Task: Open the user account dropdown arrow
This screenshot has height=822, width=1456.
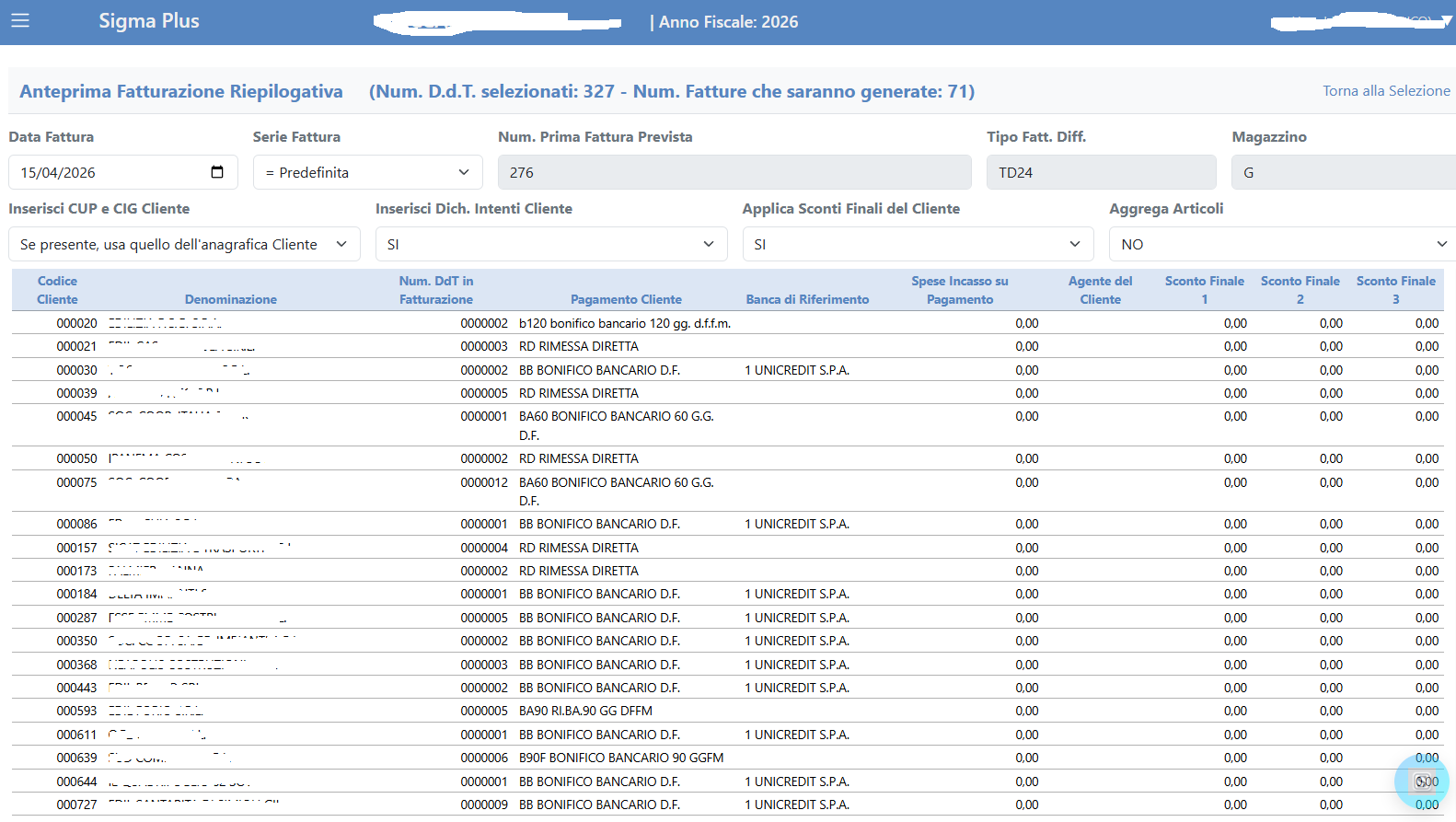Action: (1447, 21)
